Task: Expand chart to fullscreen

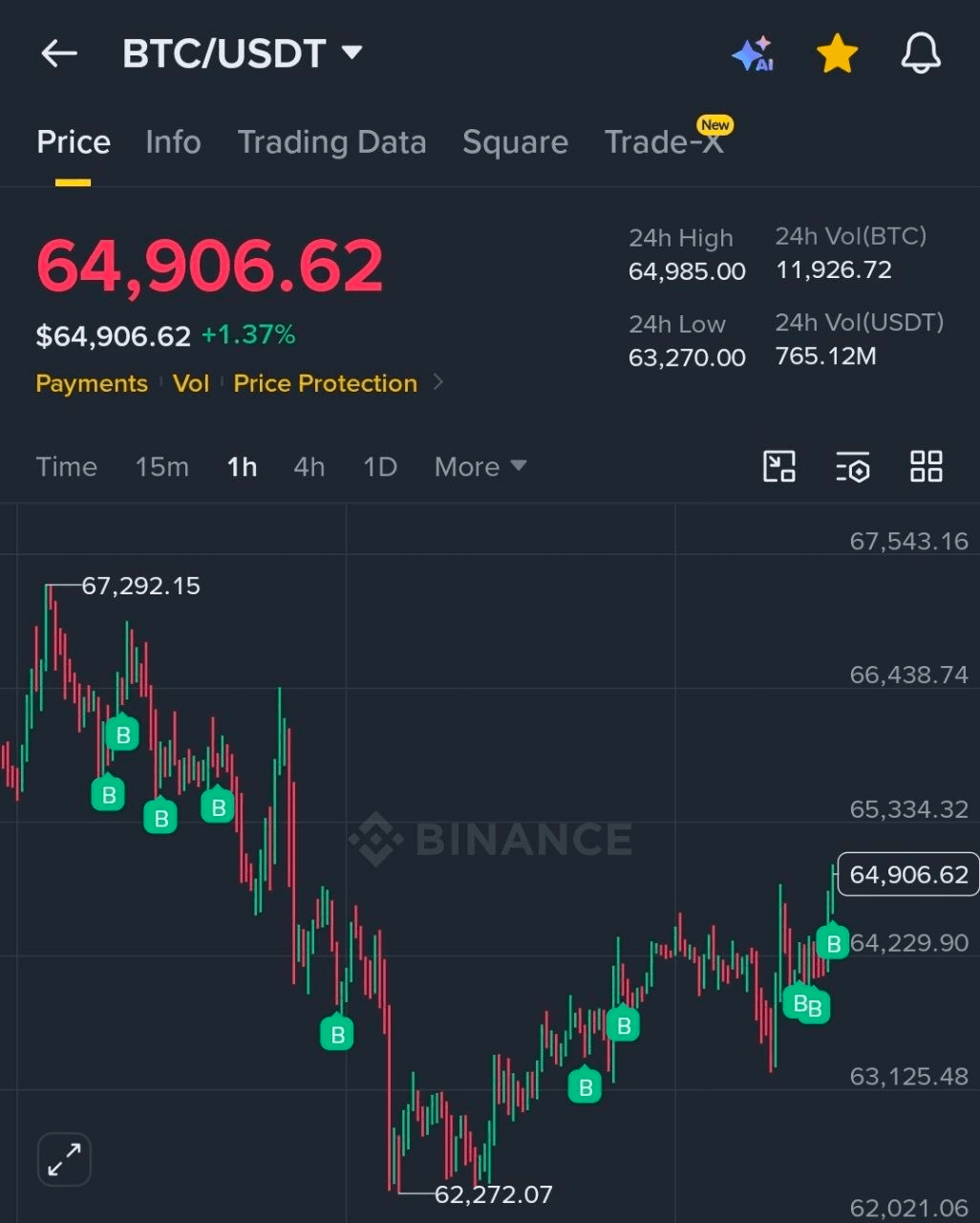Action: (x=64, y=1160)
